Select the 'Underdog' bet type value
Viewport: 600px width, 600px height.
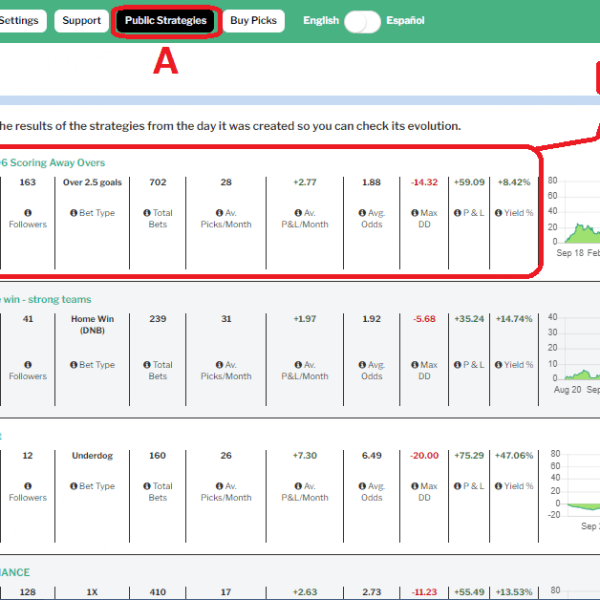[92, 455]
